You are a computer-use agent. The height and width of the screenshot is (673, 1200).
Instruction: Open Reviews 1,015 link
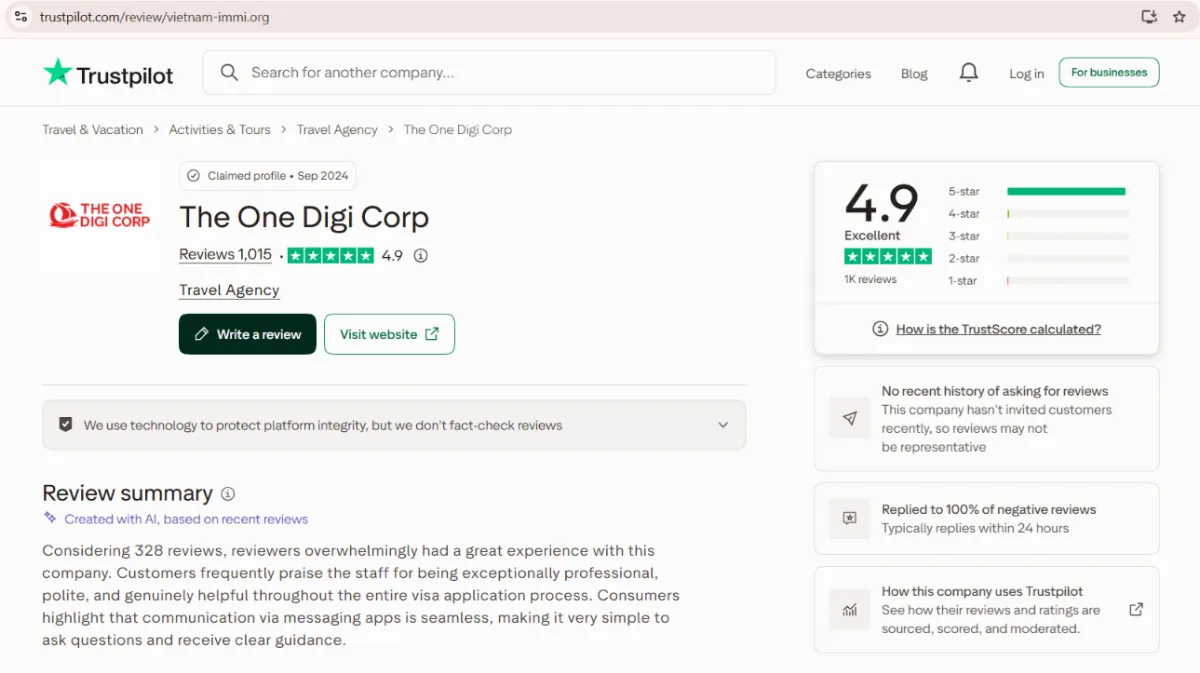225,255
